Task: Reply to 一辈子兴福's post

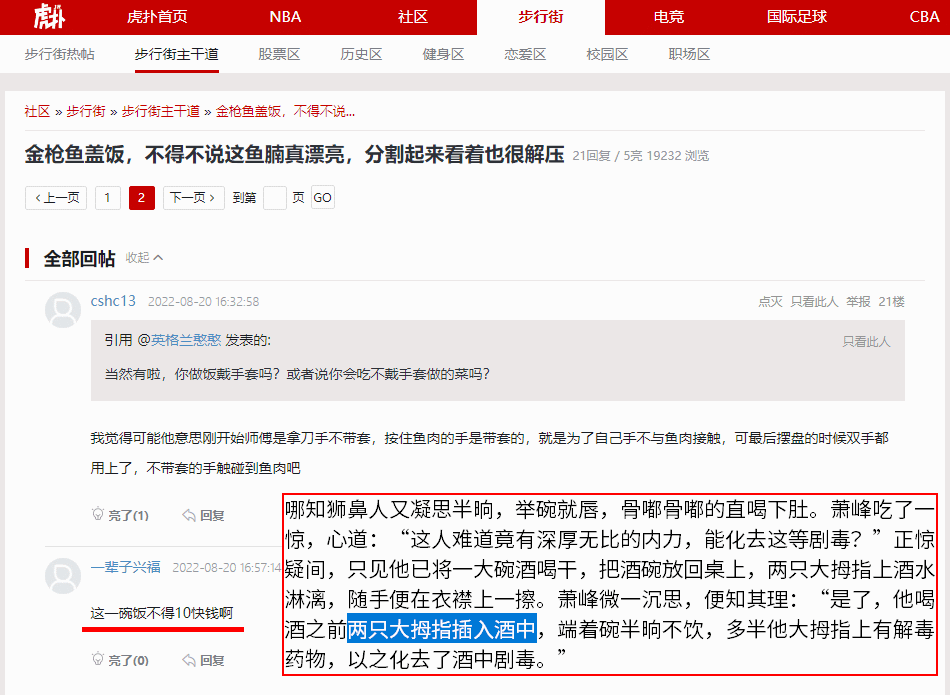Action: click(x=204, y=660)
